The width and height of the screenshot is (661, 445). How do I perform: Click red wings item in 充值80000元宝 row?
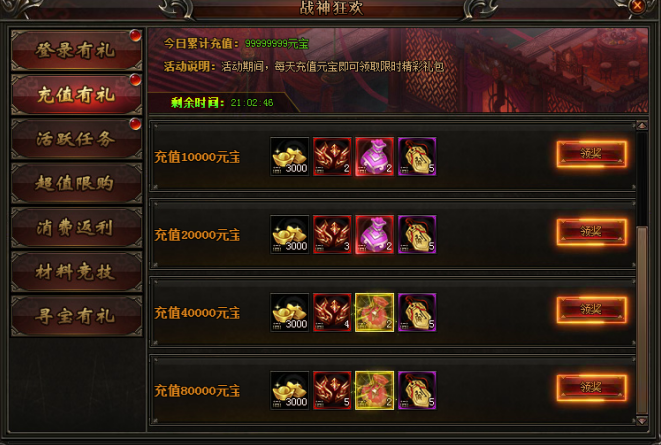pyautogui.click(x=332, y=390)
